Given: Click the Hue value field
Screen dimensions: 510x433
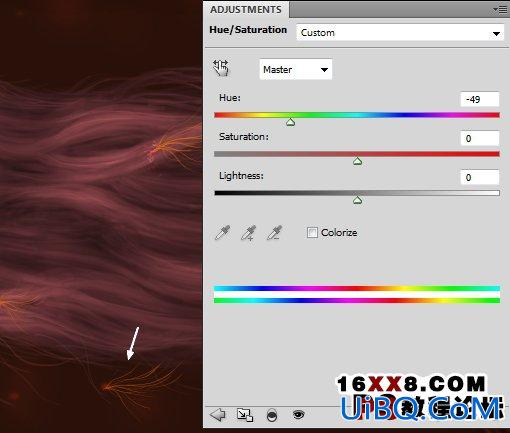Looking at the screenshot, I should 480,99.
